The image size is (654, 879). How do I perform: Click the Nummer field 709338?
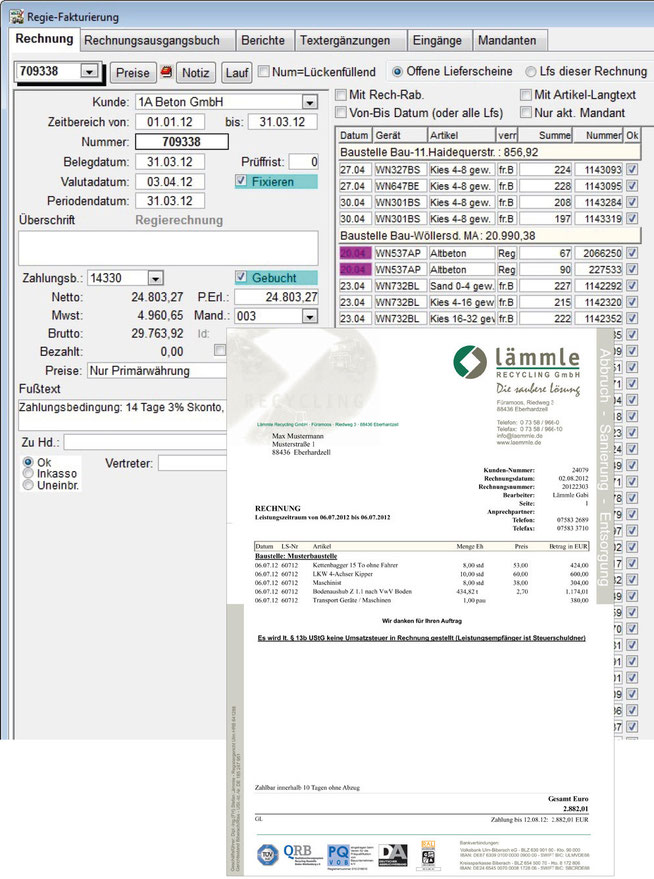(182, 142)
